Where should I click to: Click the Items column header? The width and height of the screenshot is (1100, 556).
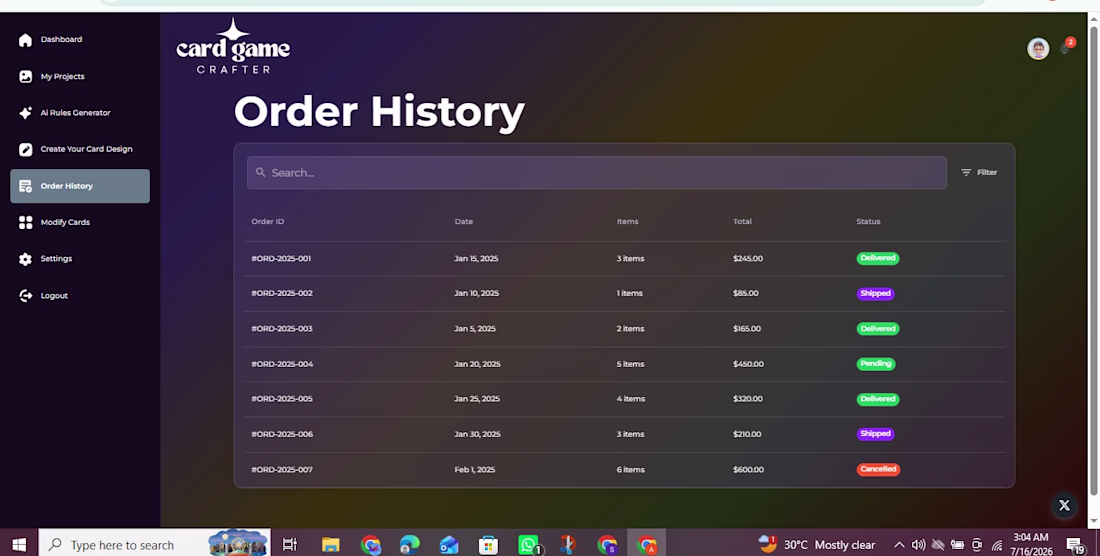pyautogui.click(x=627, y=222)
